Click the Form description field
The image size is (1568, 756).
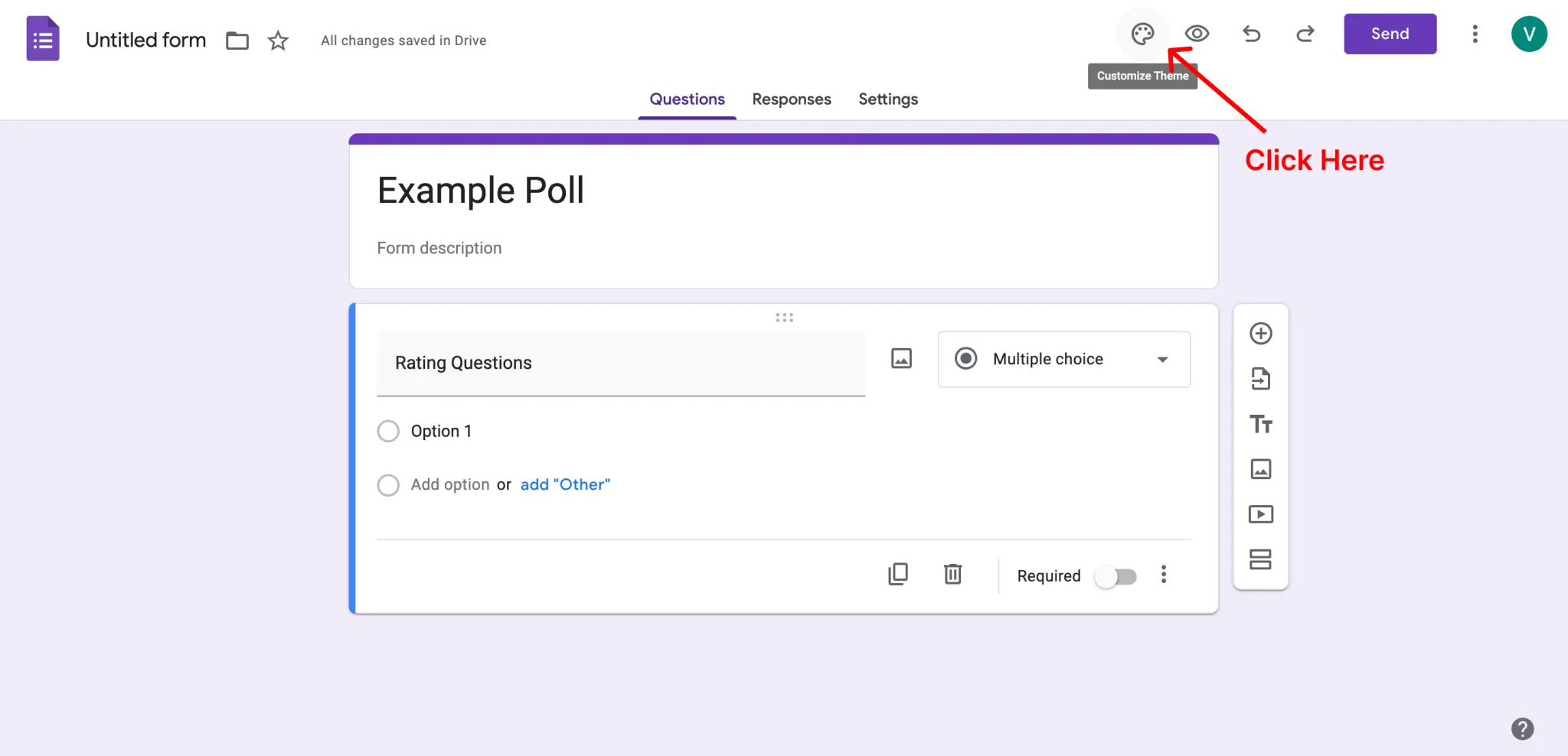coord(439,248)
